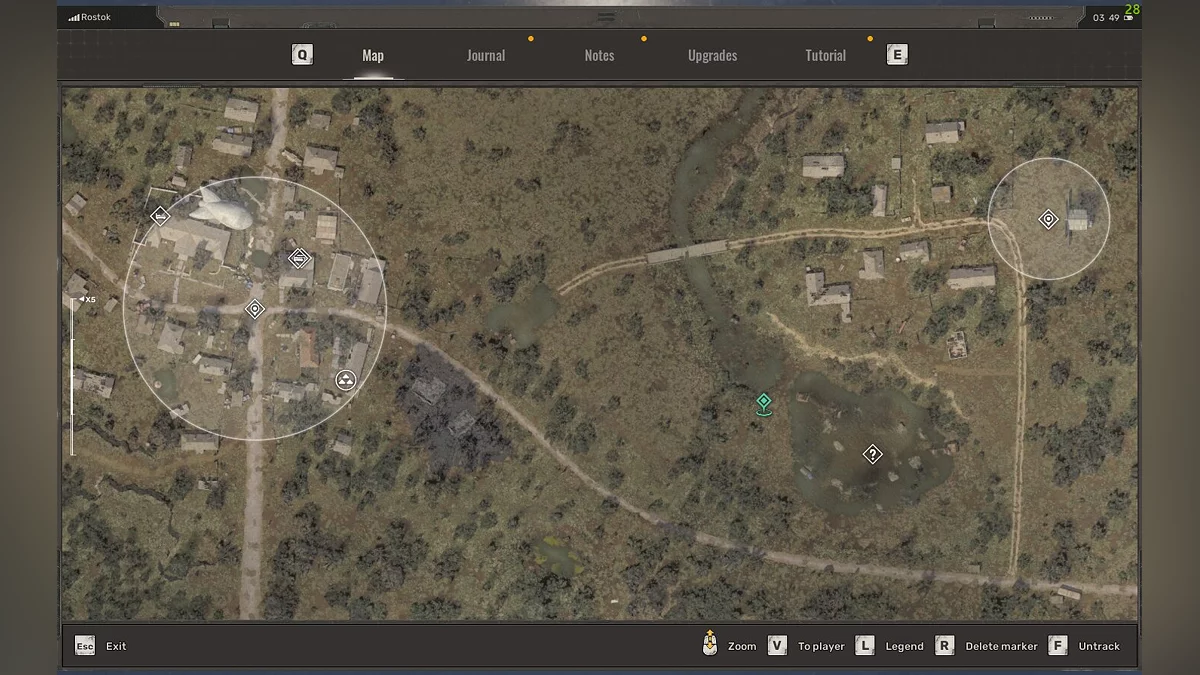Select the bed rest-spot marker on map
This screenshot has width=1200, height=675.
coord(159,215)
